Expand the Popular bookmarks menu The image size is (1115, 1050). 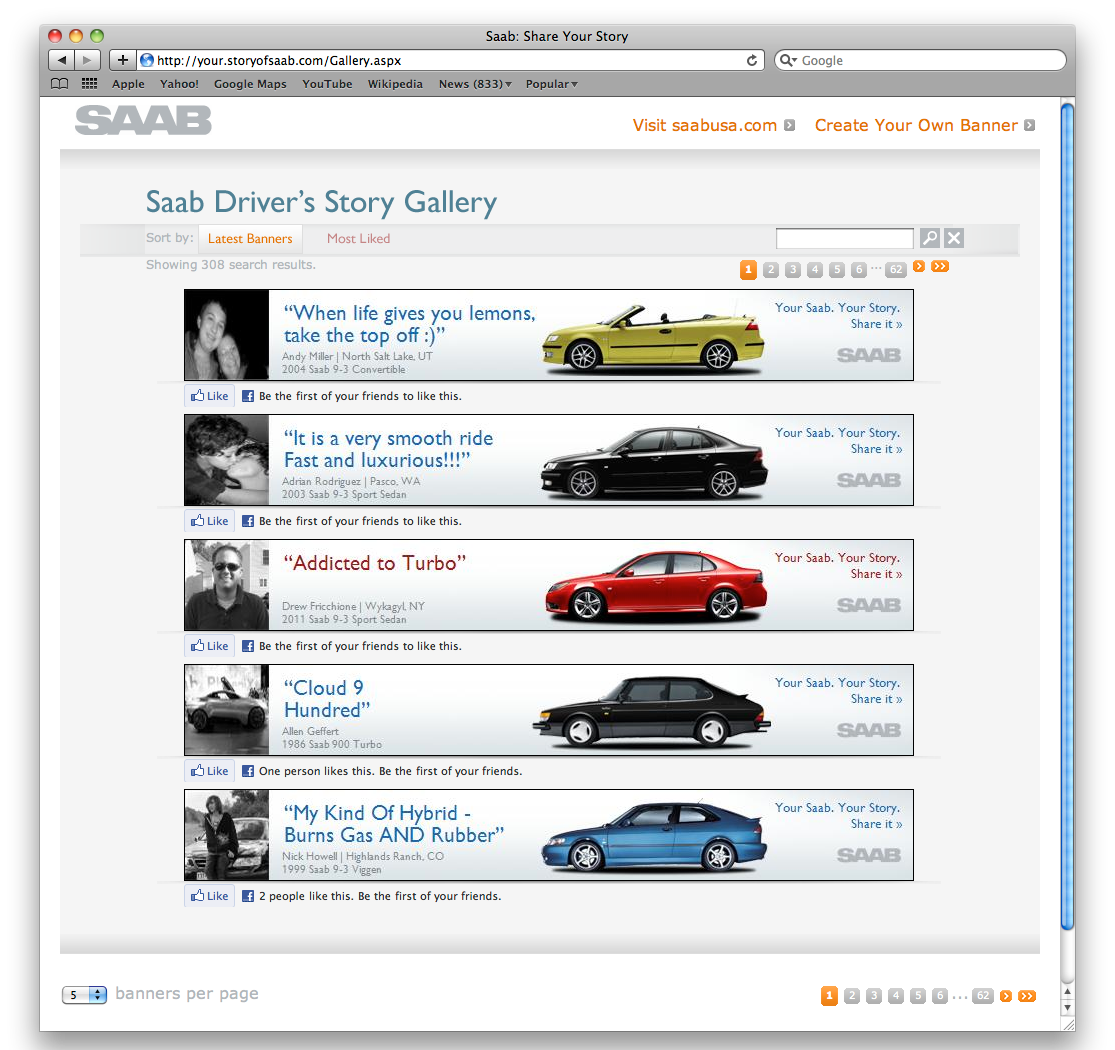[552, 84]
